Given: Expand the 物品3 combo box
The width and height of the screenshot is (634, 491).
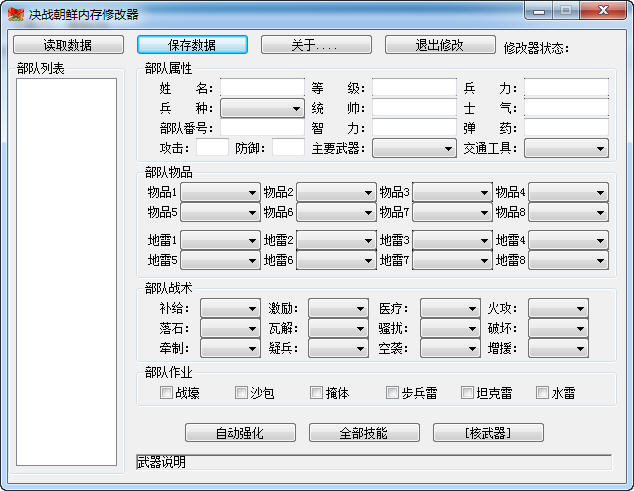Looking at the screenshot, I should click(x=452, y=193).
